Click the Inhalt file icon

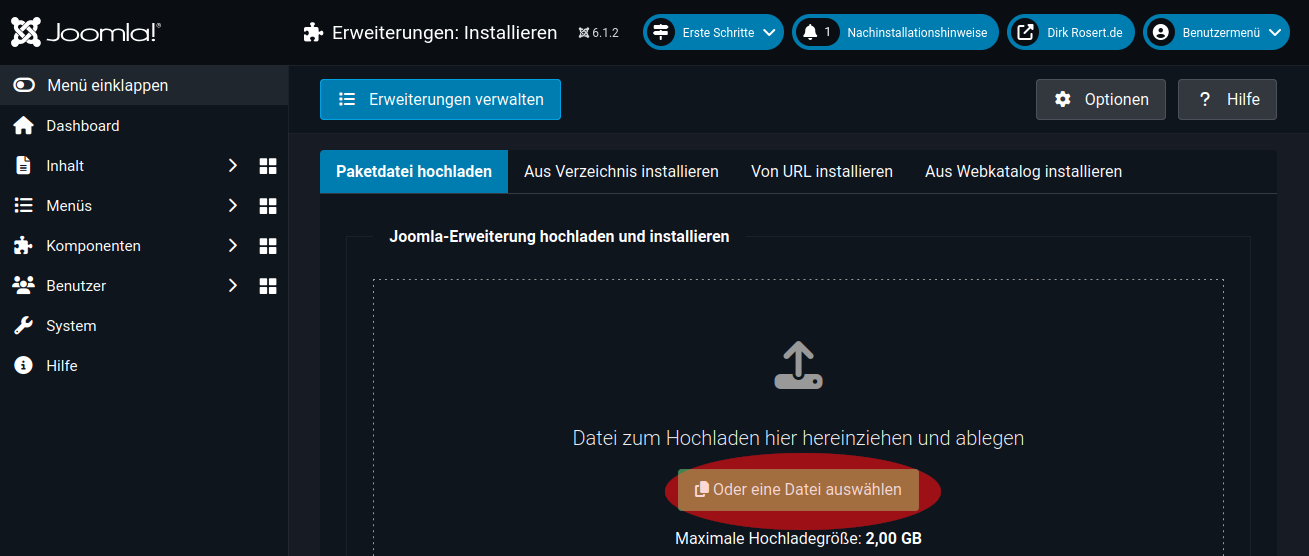click(x=23, y=166)
